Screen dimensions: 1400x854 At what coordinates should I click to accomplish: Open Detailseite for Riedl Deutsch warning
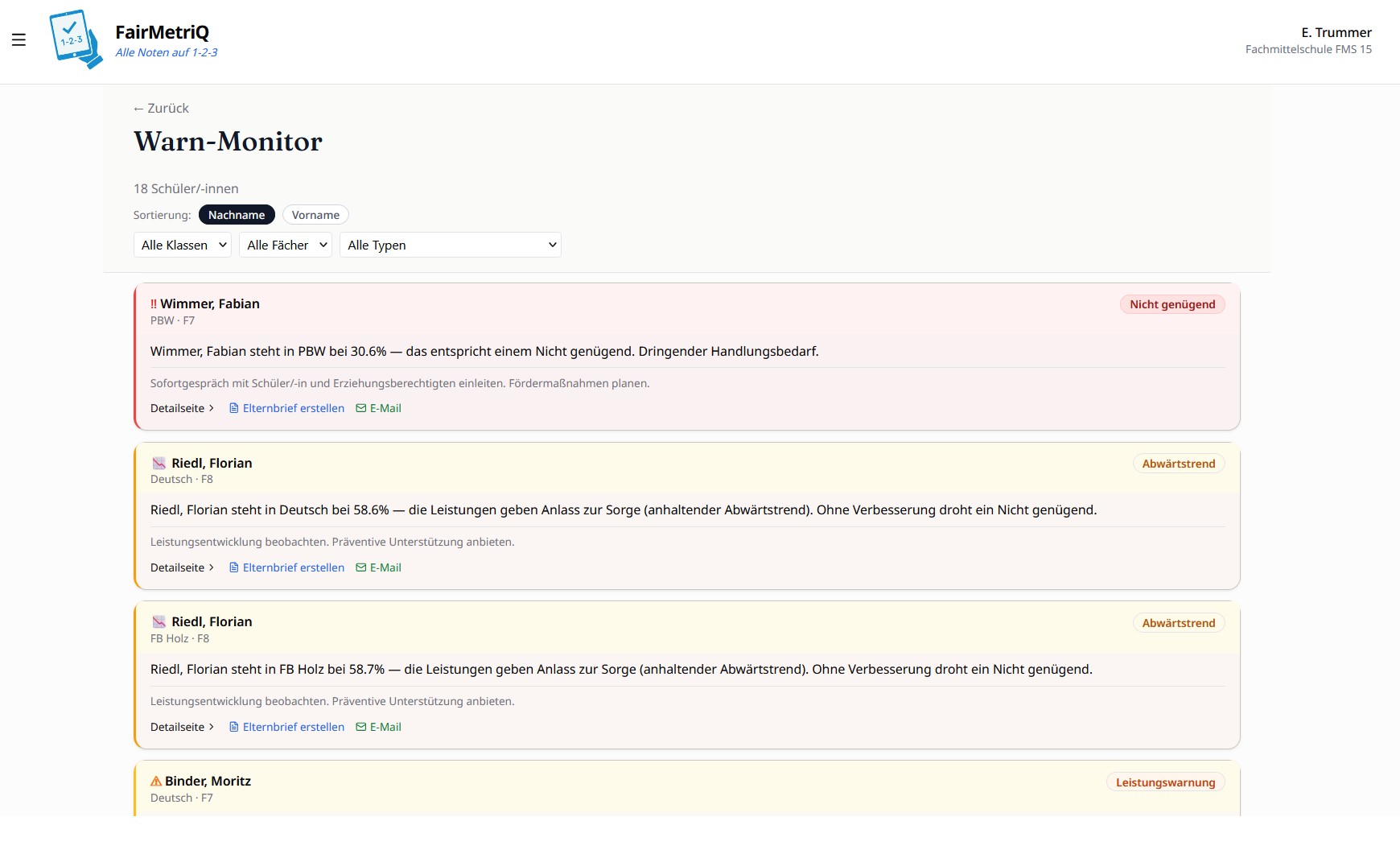point(183,567)
